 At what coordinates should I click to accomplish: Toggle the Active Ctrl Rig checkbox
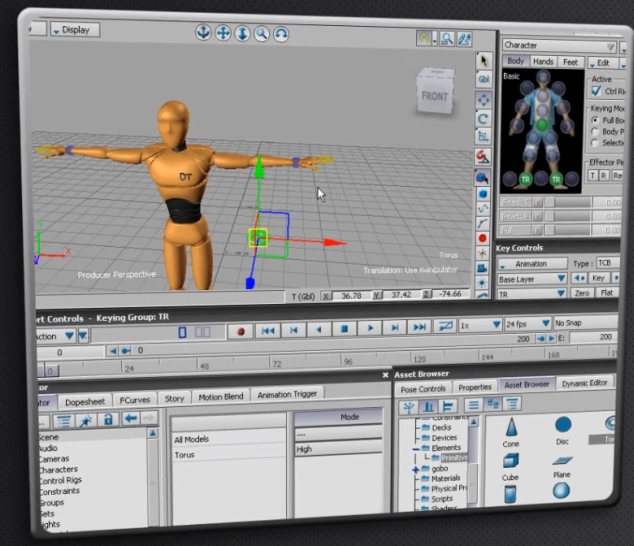[x=596, y=91]
